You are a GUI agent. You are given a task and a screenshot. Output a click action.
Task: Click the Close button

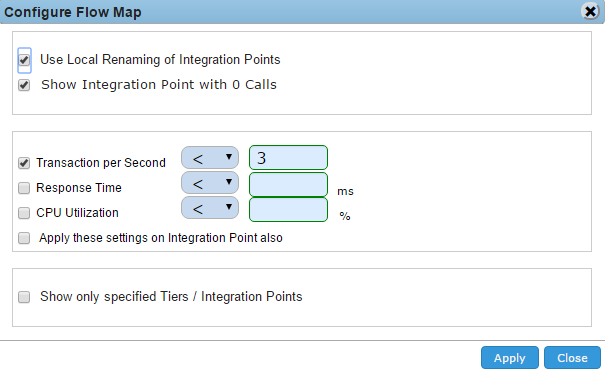pyautogui.click(x=572, y=358)
